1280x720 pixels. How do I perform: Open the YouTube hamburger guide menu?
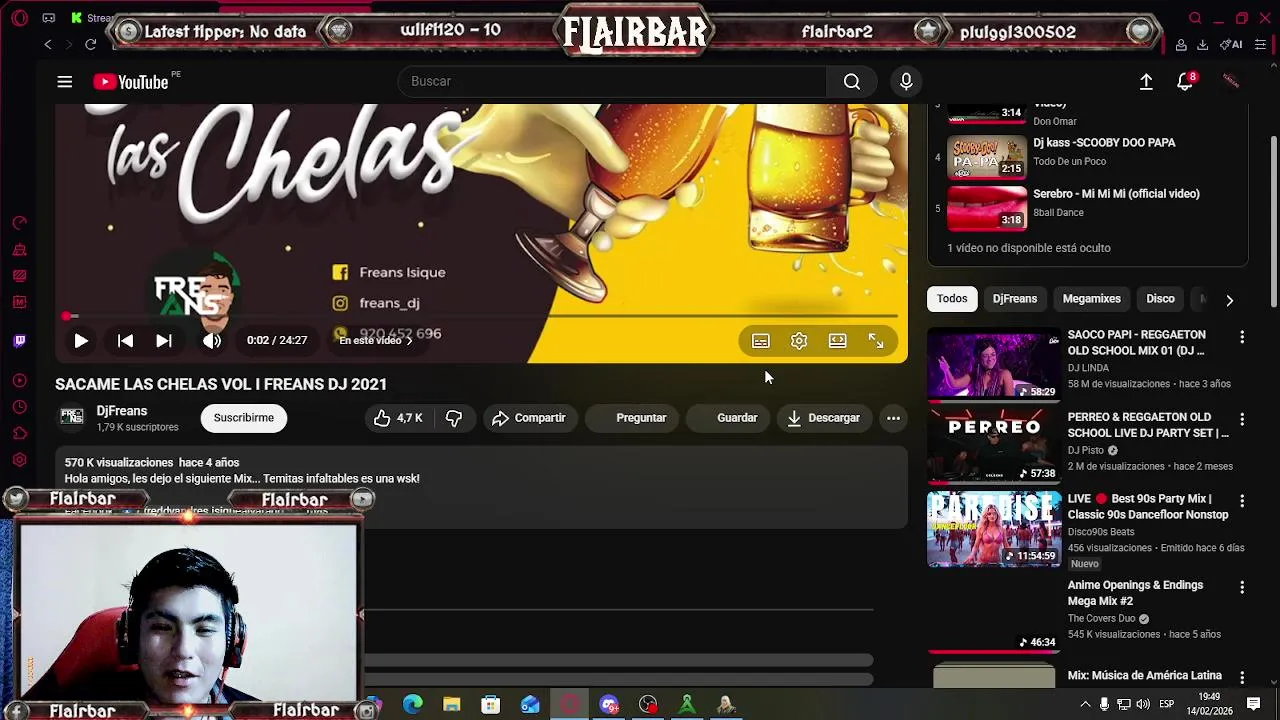coord(64,82)
